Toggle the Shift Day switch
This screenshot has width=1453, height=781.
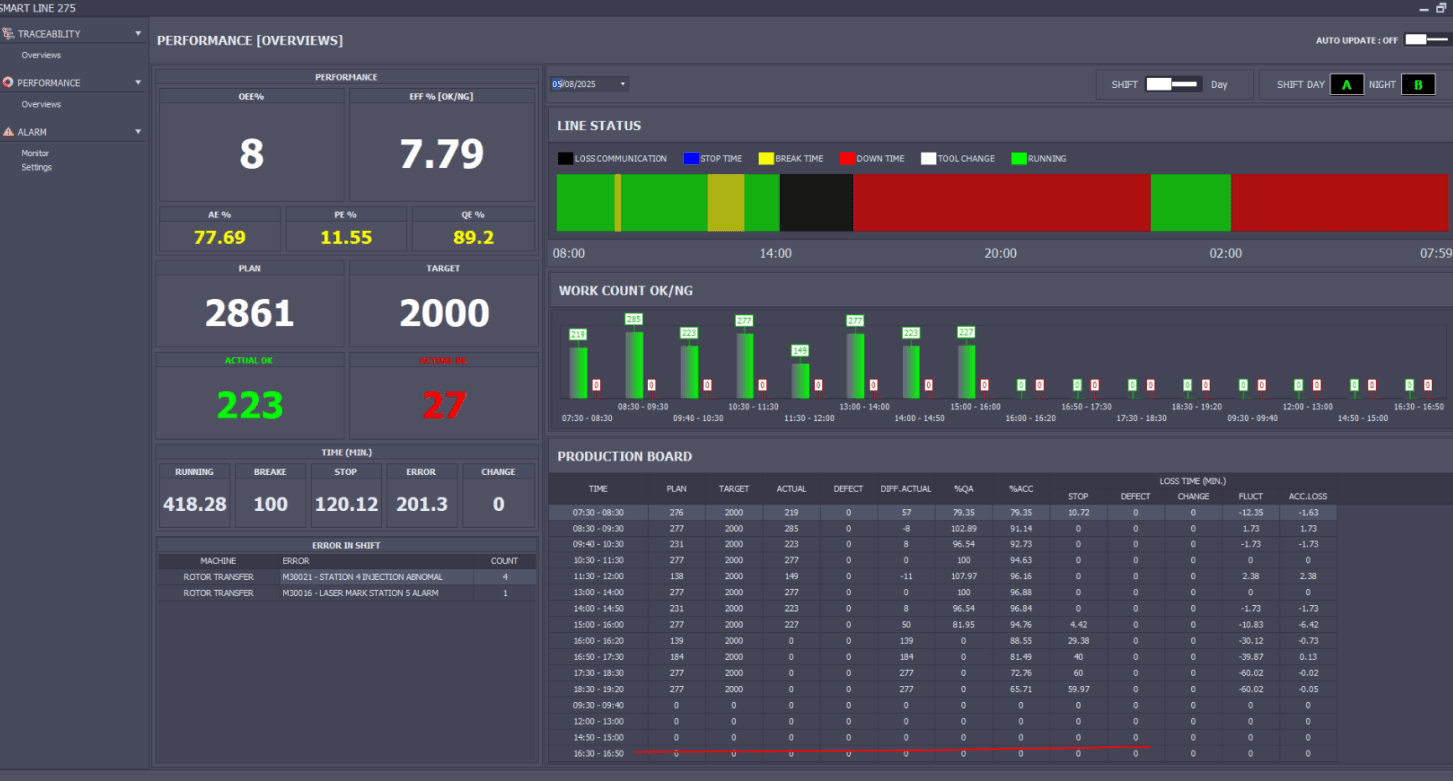(1174, 85)
